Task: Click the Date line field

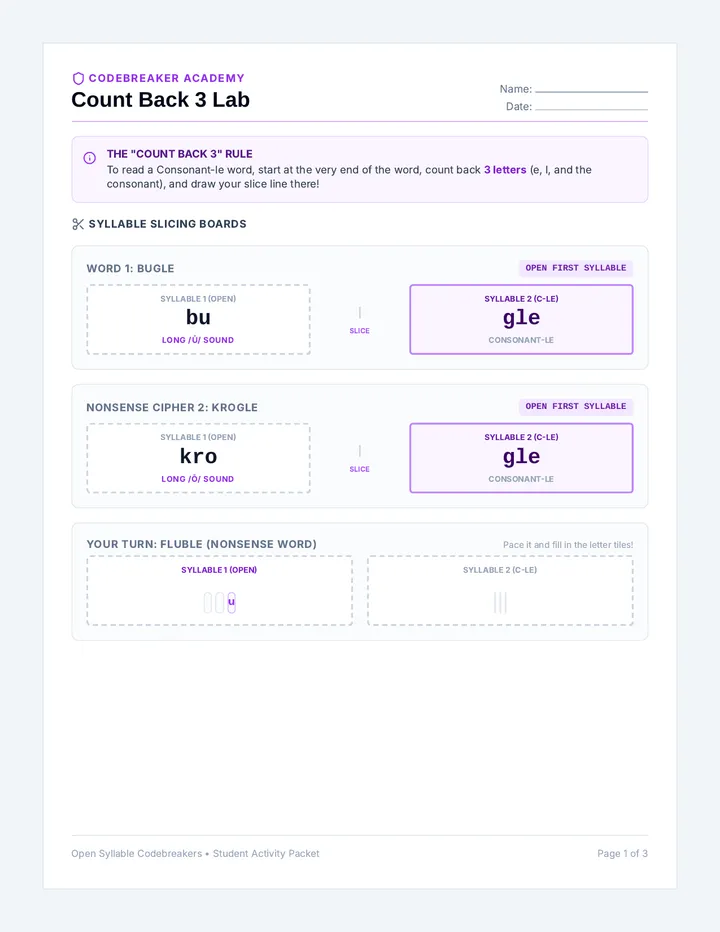Action: click(592, 107)
